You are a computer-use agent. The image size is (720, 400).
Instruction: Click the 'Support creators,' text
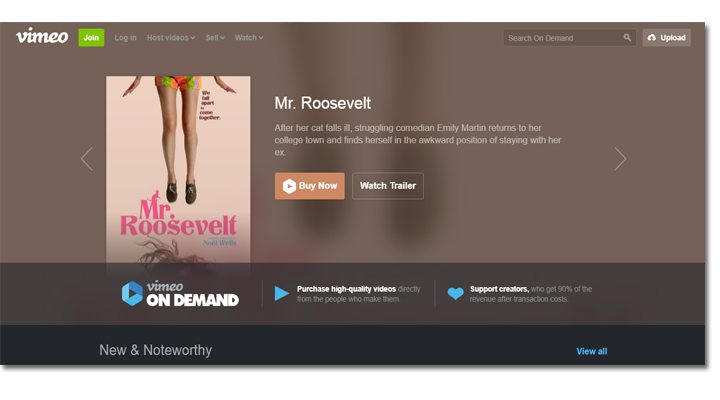tap(499, 289)
